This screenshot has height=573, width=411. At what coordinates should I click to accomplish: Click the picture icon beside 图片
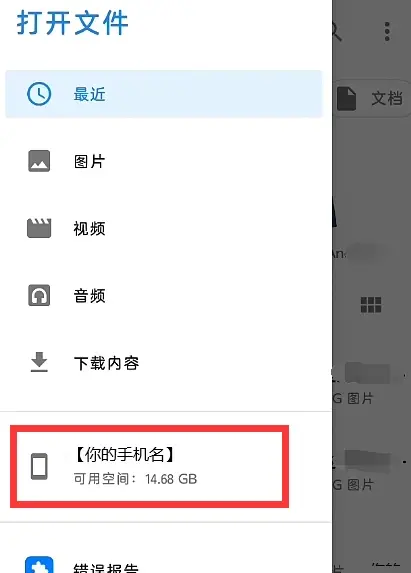click(x=39, y=161)
